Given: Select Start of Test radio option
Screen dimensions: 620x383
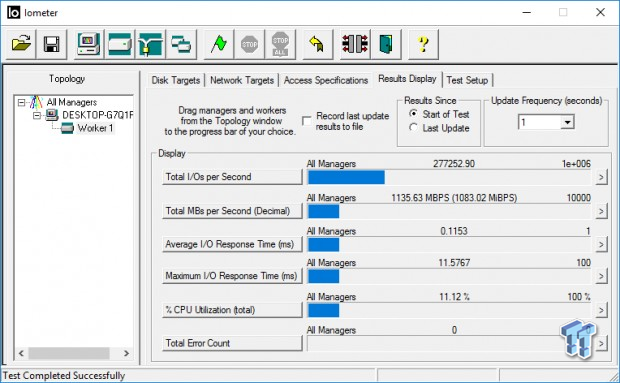Looking at the screenshot, I should (414, 114).
